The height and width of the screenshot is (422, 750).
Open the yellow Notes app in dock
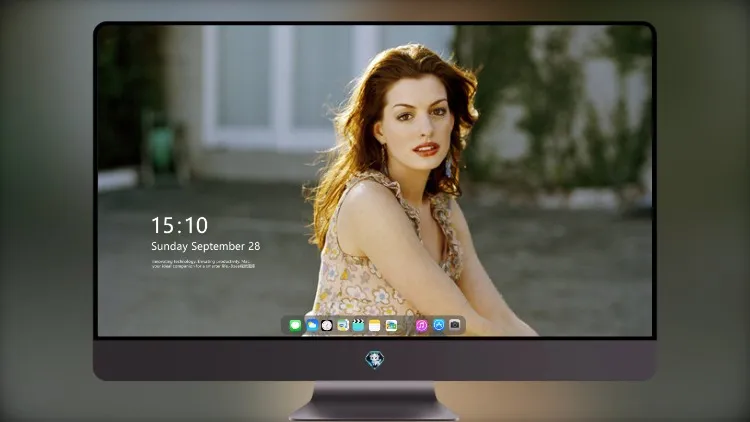pyautogui.click(x=375, y=325)
